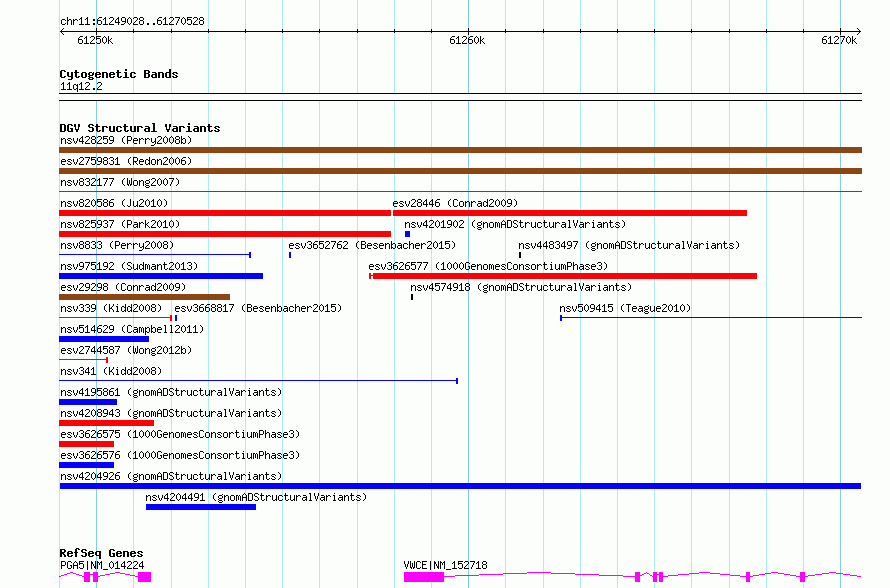Viewport: 890px width, 588px height.
Task: Select the blue bar under nsv975192
Action: tap(161, 276)
